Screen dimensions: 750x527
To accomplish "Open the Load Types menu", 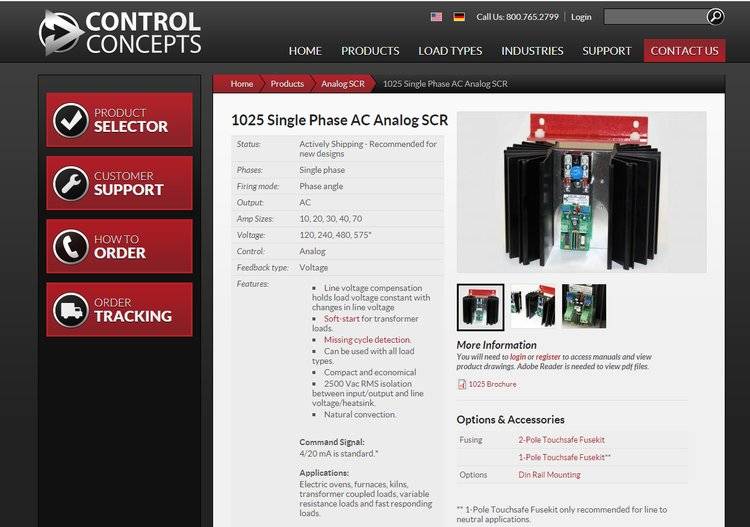I will click(450, 51).
